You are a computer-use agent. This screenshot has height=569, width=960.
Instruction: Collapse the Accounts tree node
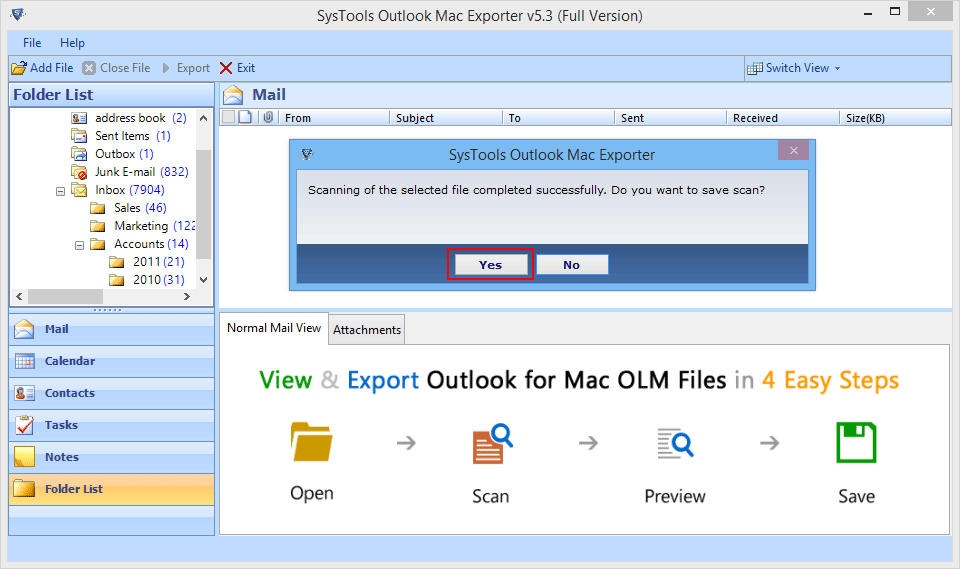click(79, 245)
